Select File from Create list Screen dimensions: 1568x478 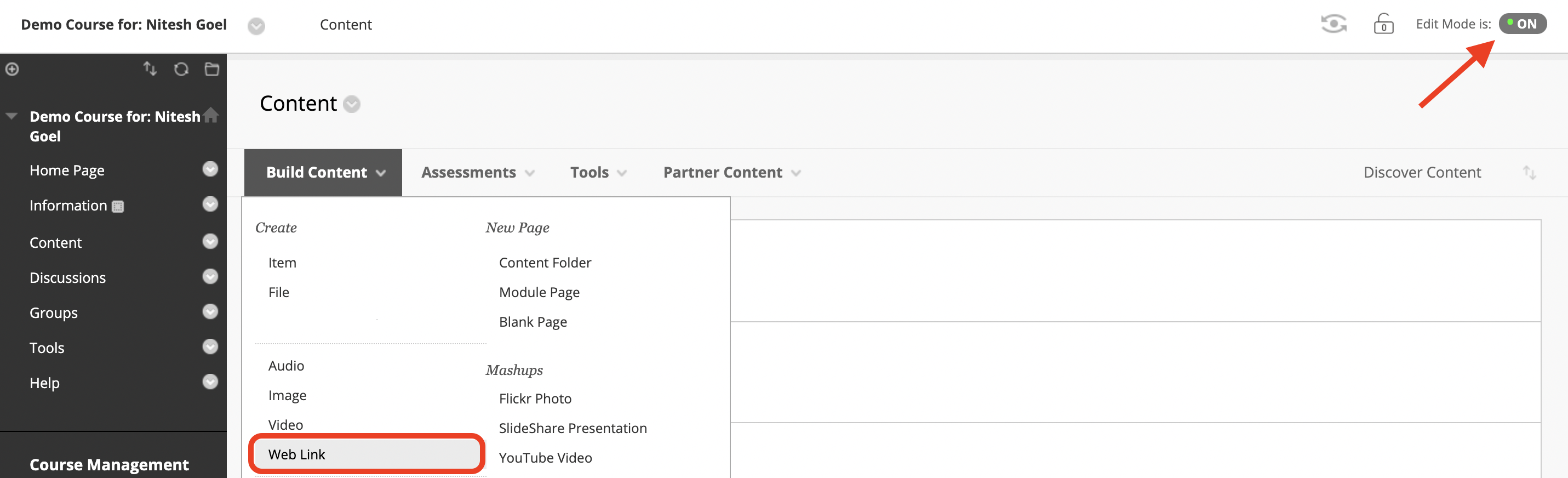[279, 292]
